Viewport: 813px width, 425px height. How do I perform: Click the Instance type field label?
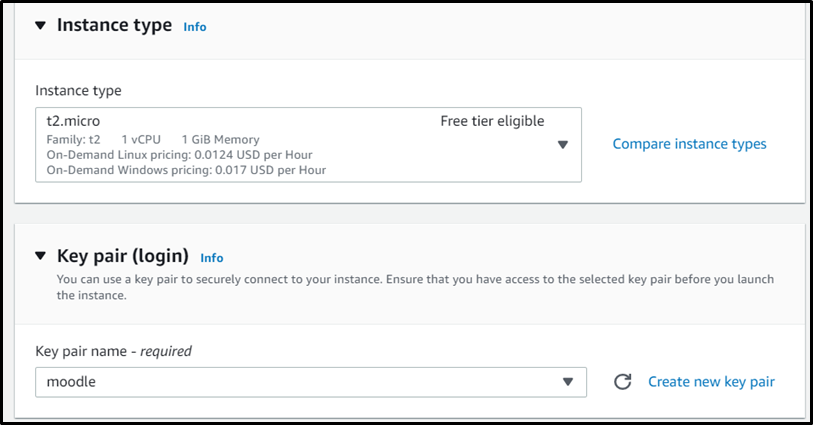point(78,90)
